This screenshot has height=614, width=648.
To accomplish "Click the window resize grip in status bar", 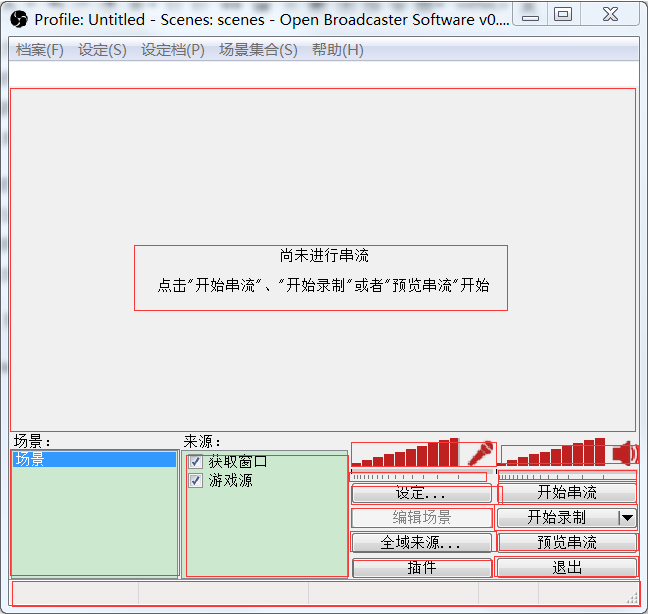I will pos(632,597).
